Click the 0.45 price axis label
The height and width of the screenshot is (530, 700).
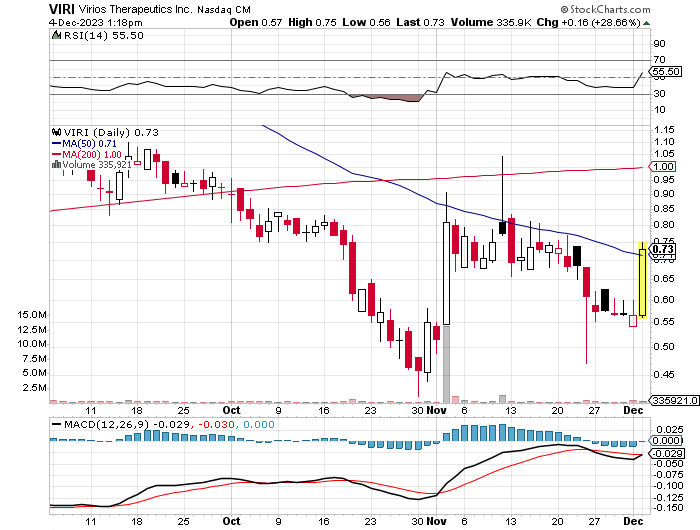pyautogui.click(x=664, y=375)
